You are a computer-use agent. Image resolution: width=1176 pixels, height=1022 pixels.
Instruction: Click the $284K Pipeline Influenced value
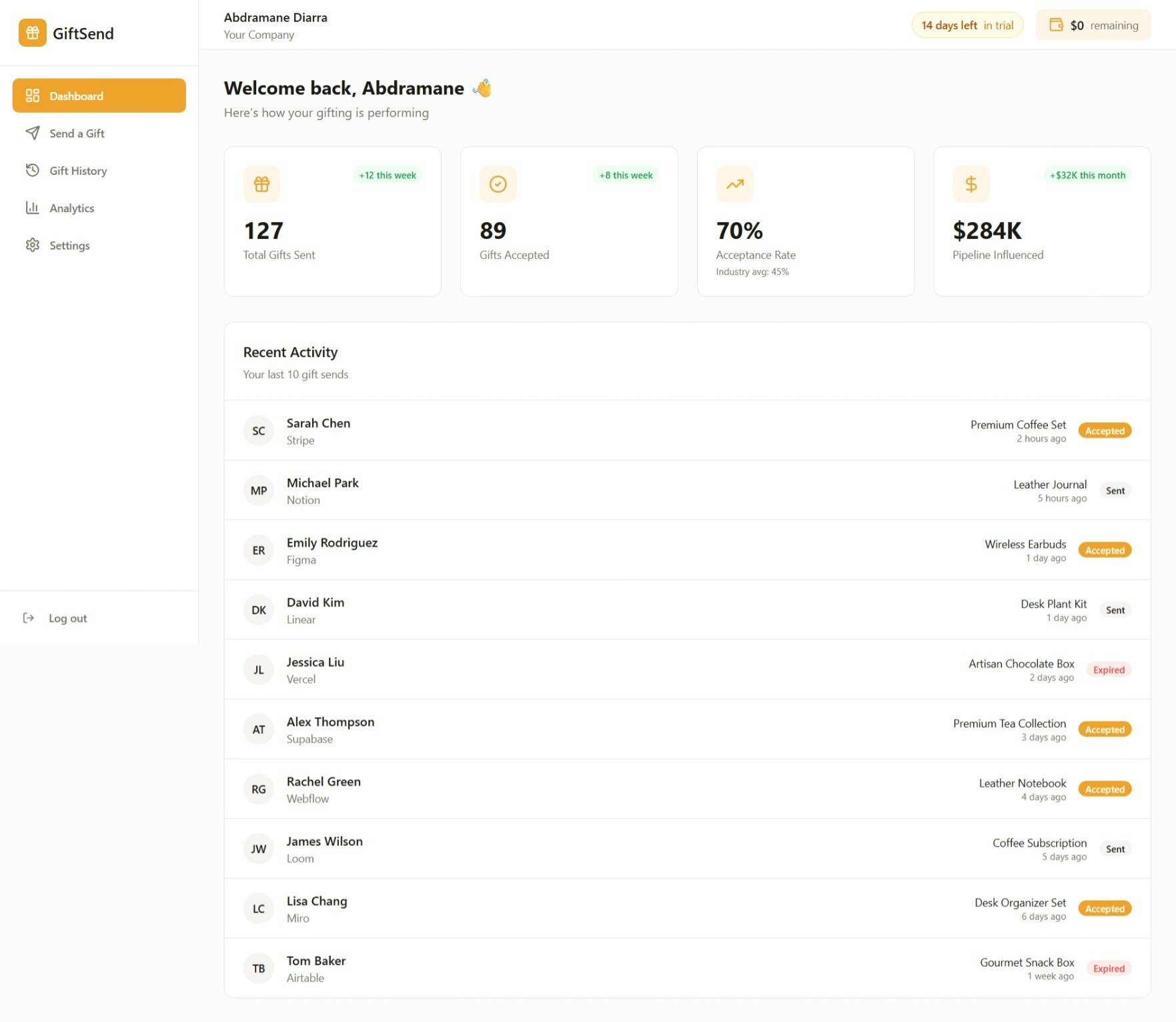coord(987,230)
